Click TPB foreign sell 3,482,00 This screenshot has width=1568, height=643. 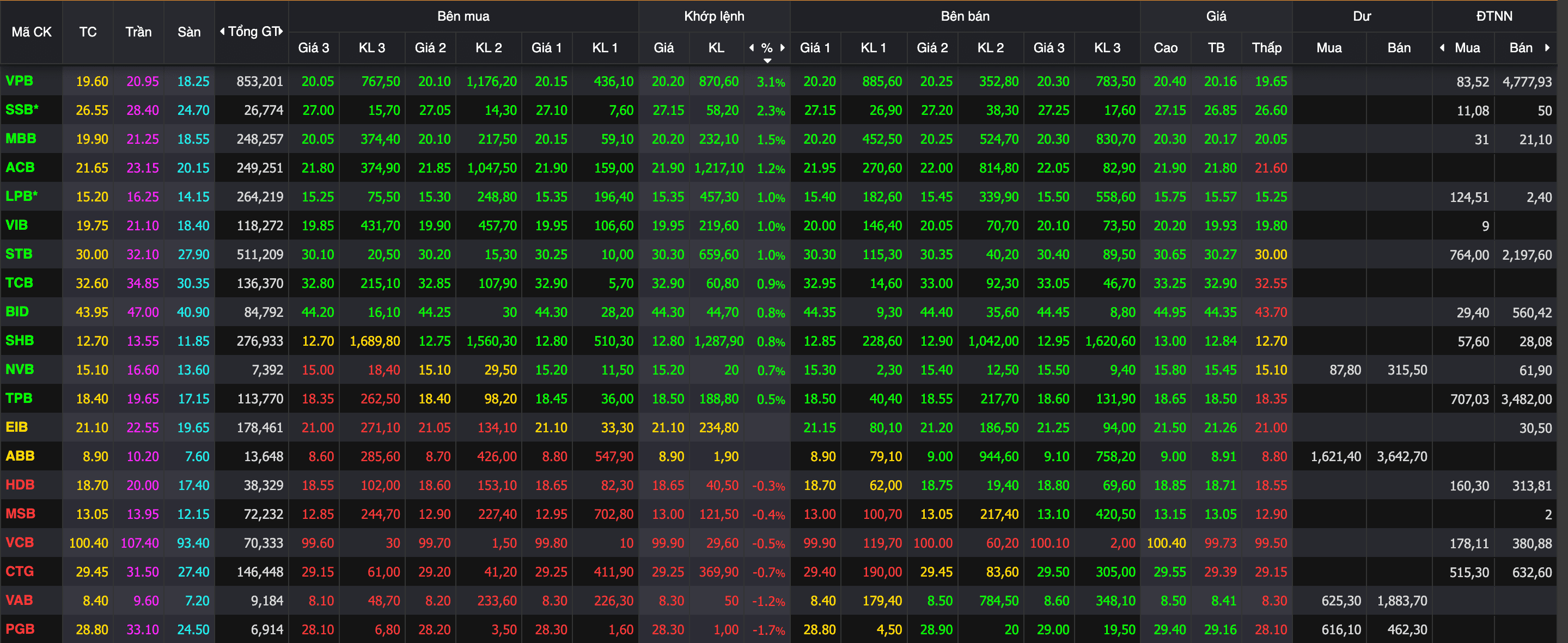coord(1527,399)
